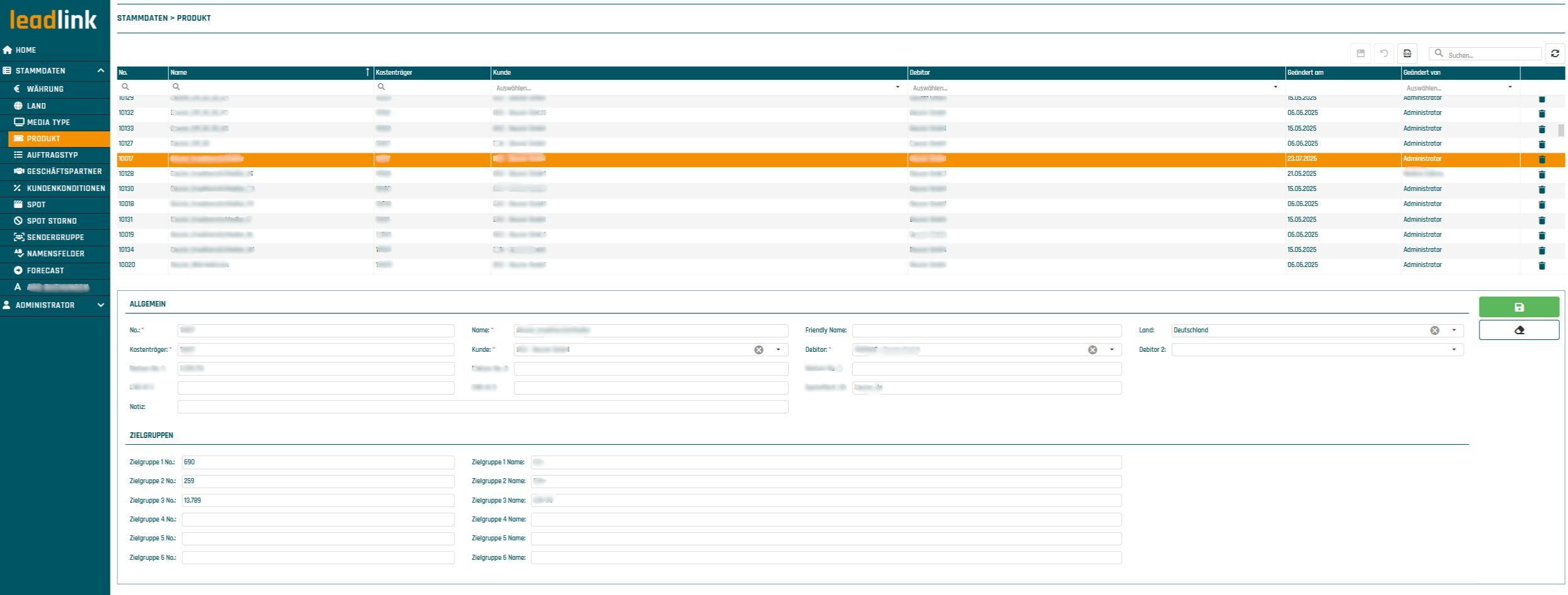Select the Forecast icon in the sidebar
The height and width of the screenshot is (595, 1568).
click(x=18, y=270)
